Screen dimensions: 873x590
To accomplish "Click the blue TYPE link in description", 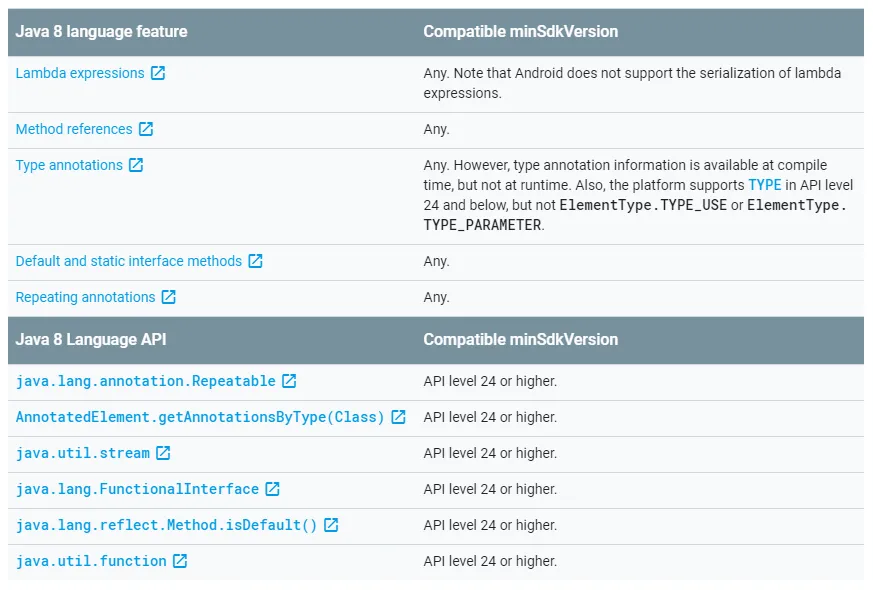I will [765, 185].
